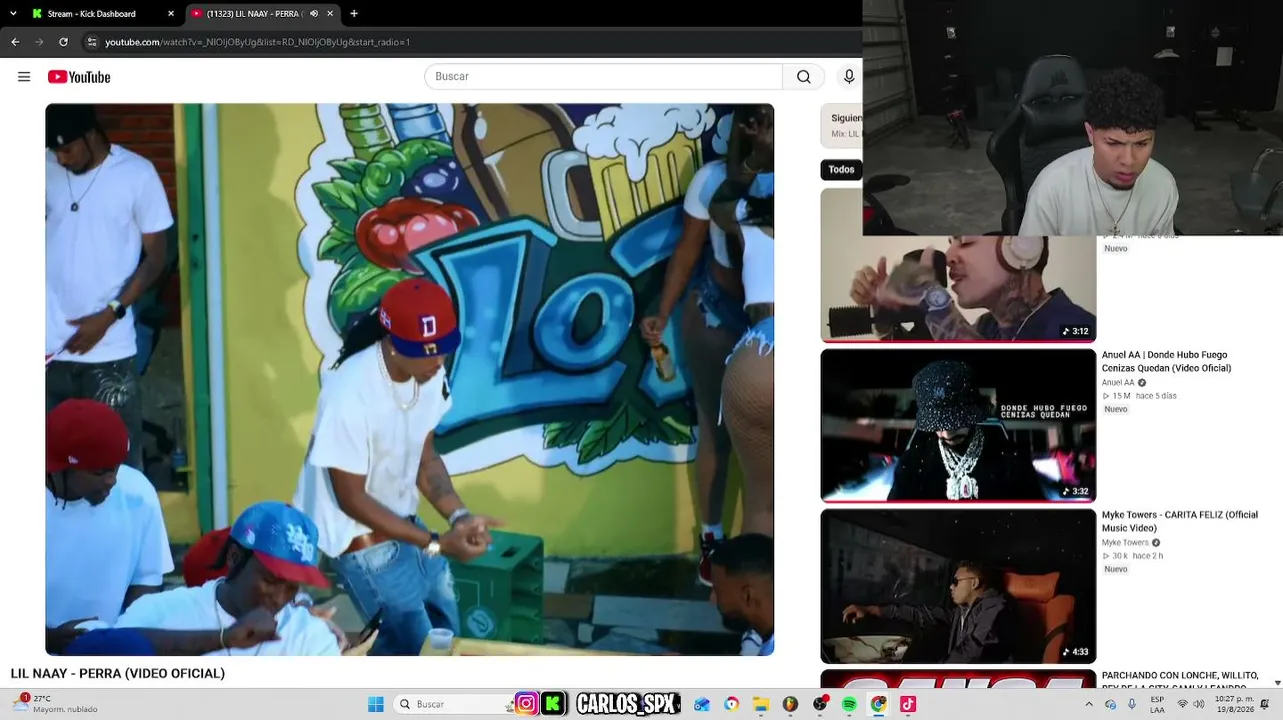The width and height of the screenshot is (1283, 720).
Task: Open the Myke Towers 4:33 video thumbnail
Action: pyautogui.click(x=958, y=586)
